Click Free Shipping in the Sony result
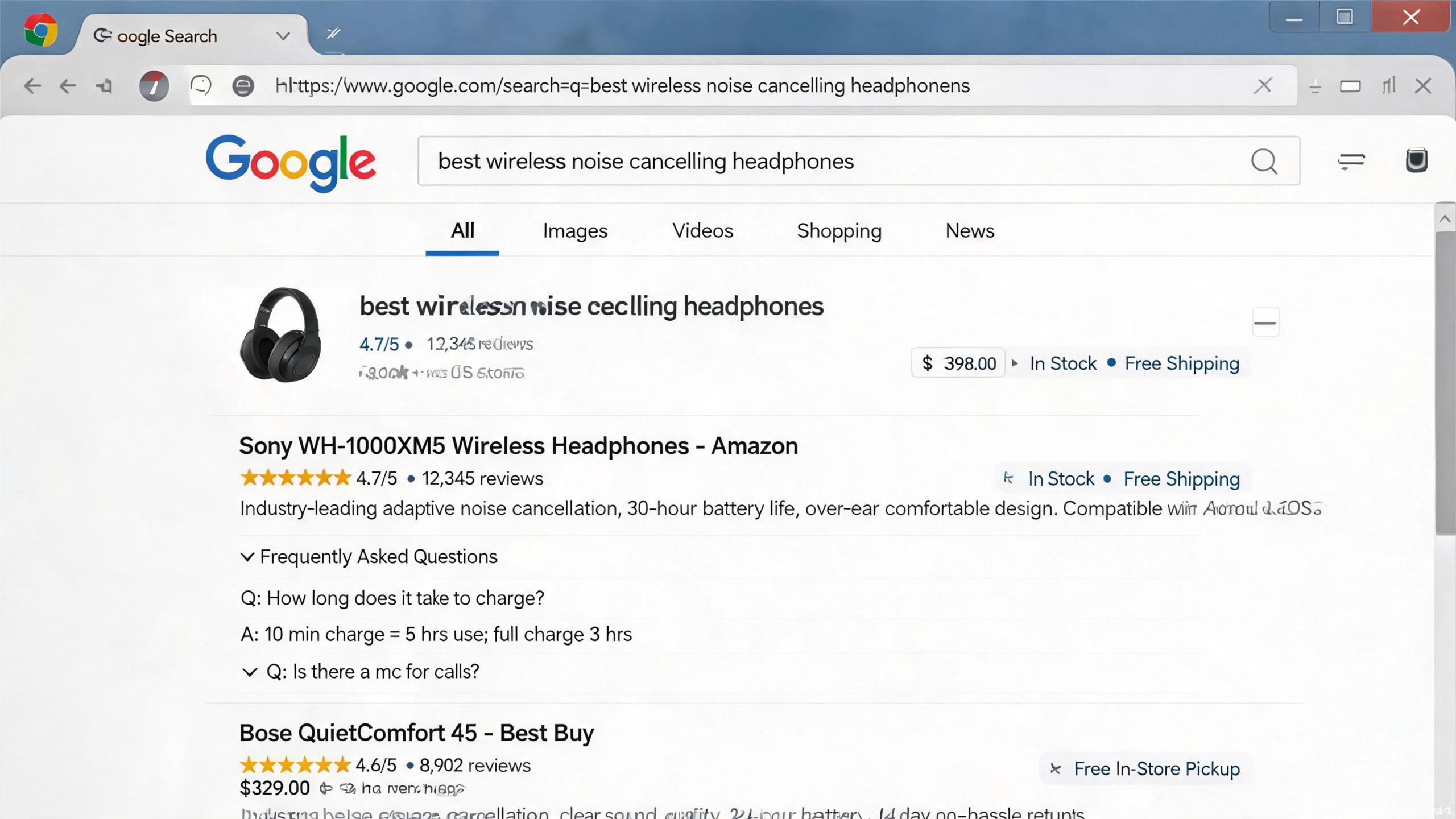The image size is (1456, 819). [x=1181, y=479]
